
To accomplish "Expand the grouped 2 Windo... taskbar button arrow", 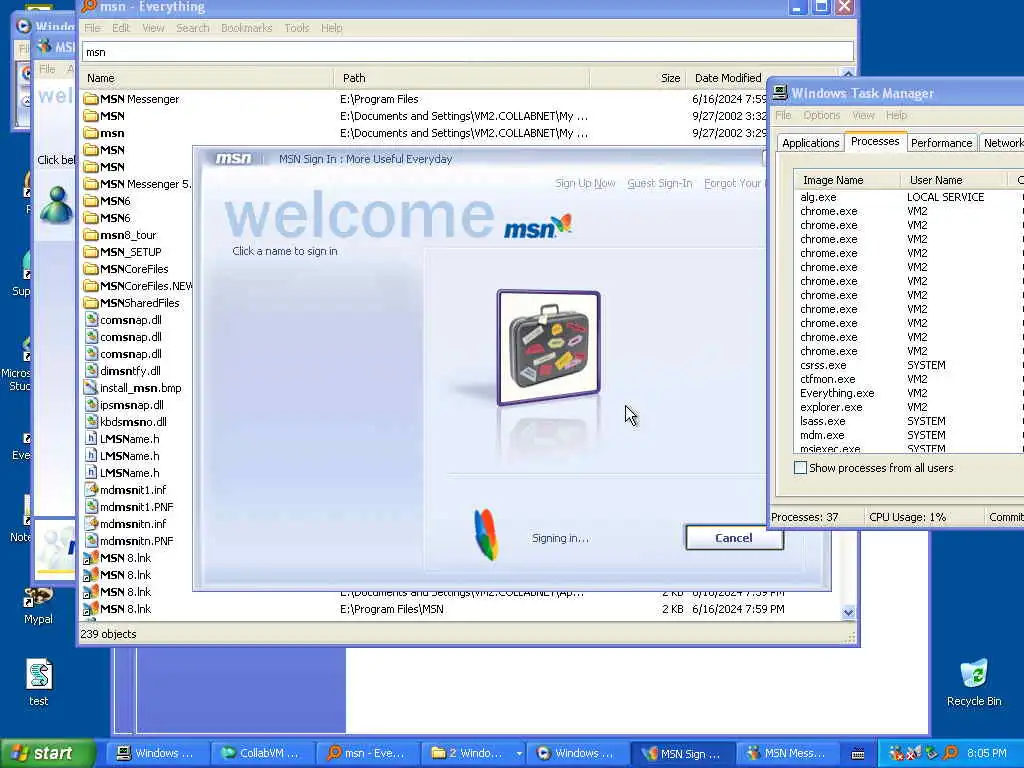I will (x=519, y=754).
